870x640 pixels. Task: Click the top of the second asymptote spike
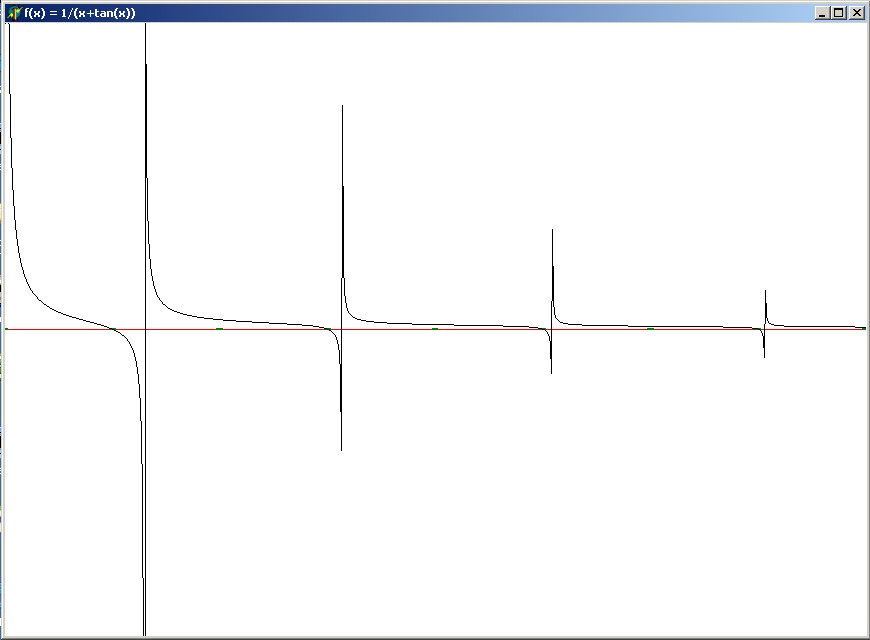(343, 108)
